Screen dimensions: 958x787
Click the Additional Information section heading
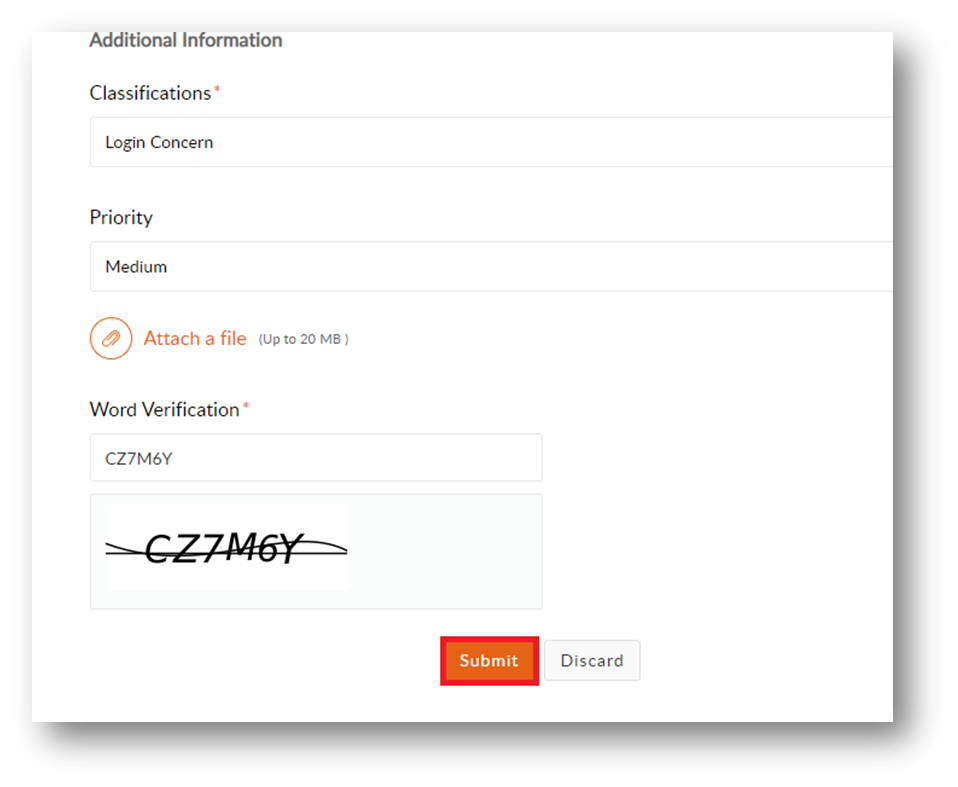186,40
